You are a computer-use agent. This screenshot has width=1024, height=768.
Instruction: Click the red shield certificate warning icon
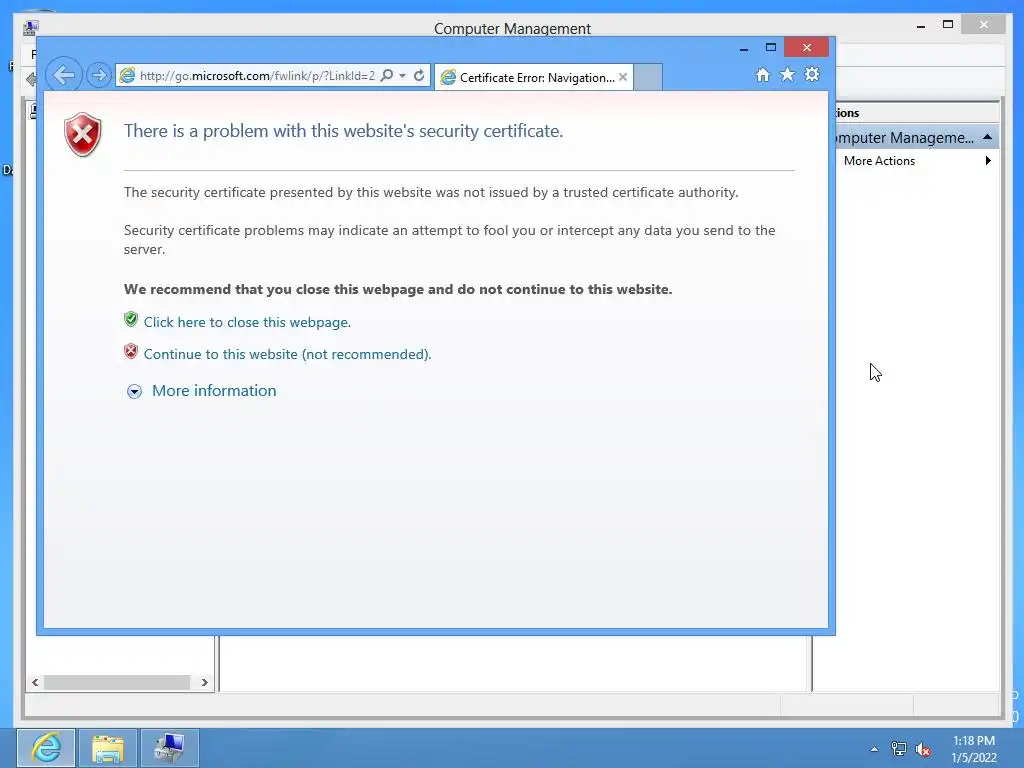[x=83, y=135]
